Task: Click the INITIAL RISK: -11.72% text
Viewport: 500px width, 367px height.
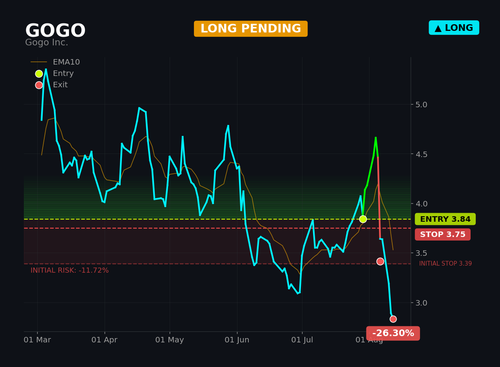Action: tap(70, 270)
